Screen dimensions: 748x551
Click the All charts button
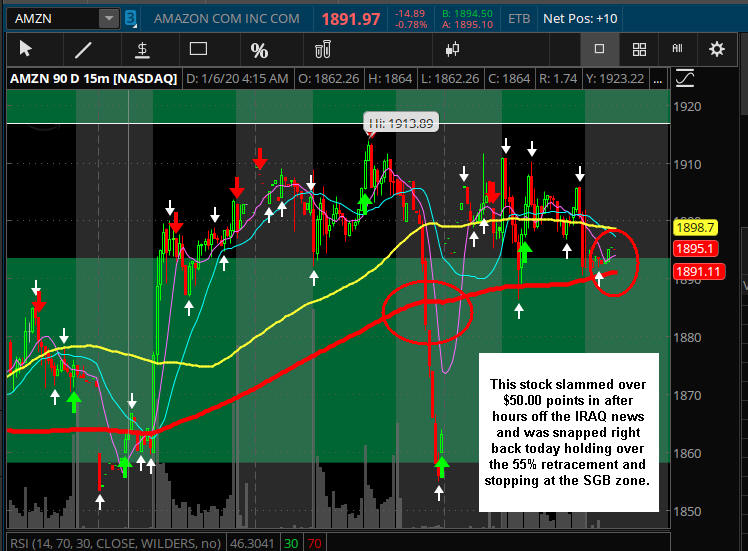677,48
